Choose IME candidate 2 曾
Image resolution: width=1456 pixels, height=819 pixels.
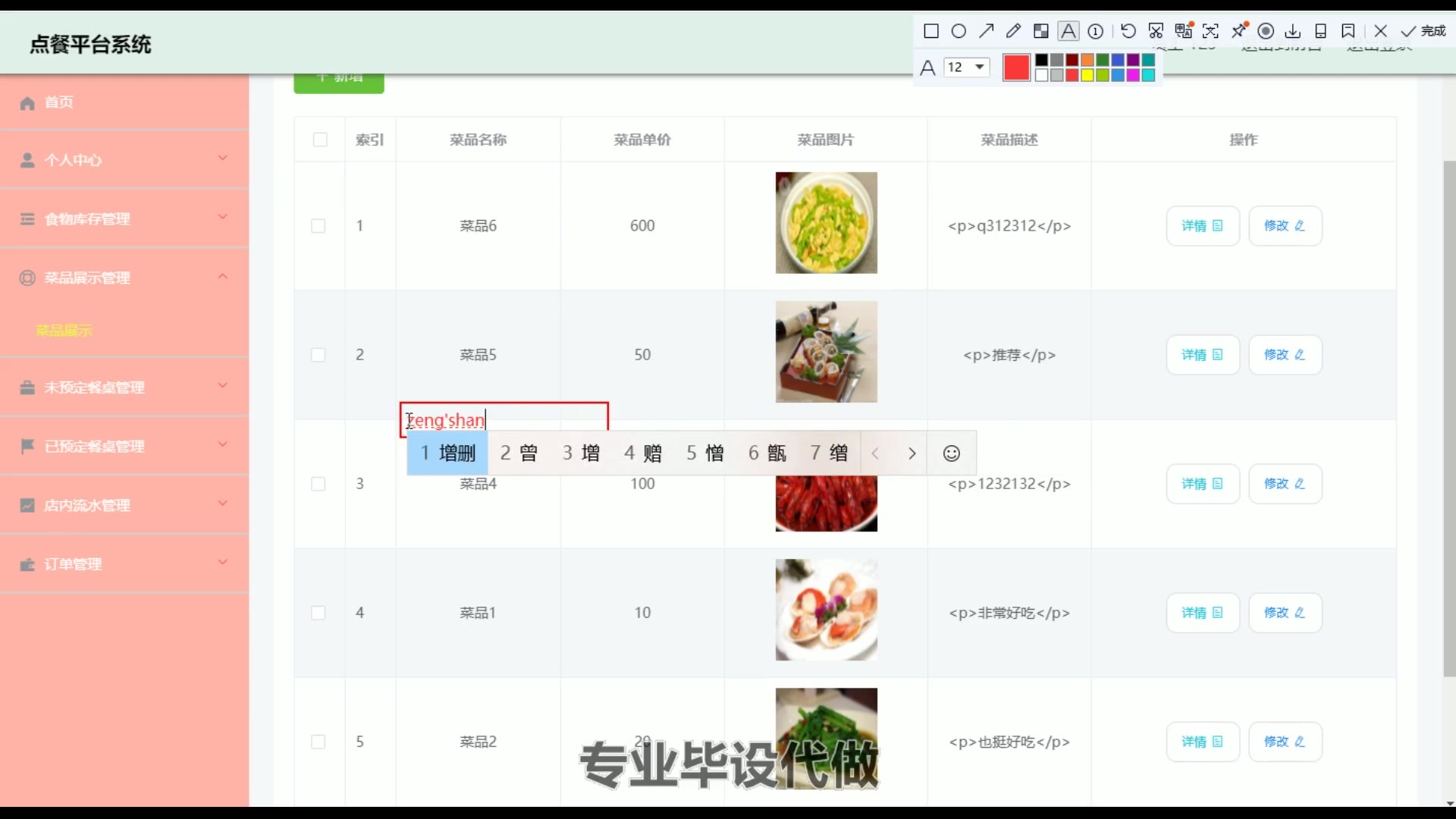(x=519, y=453)
